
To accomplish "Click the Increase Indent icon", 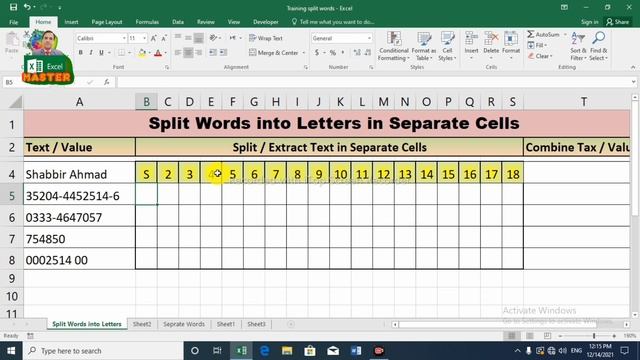I will pos(223,53).
